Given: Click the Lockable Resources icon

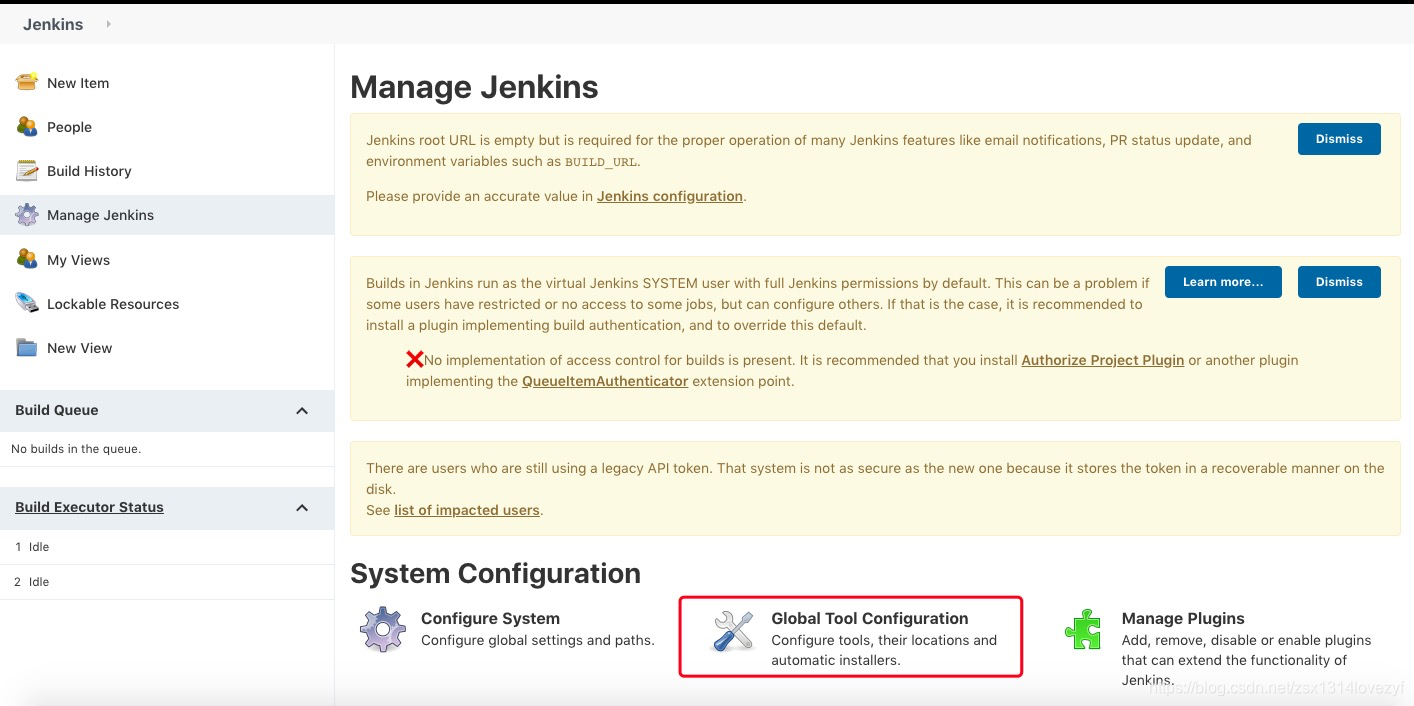Looking at the screenshot, I should 27,303.
